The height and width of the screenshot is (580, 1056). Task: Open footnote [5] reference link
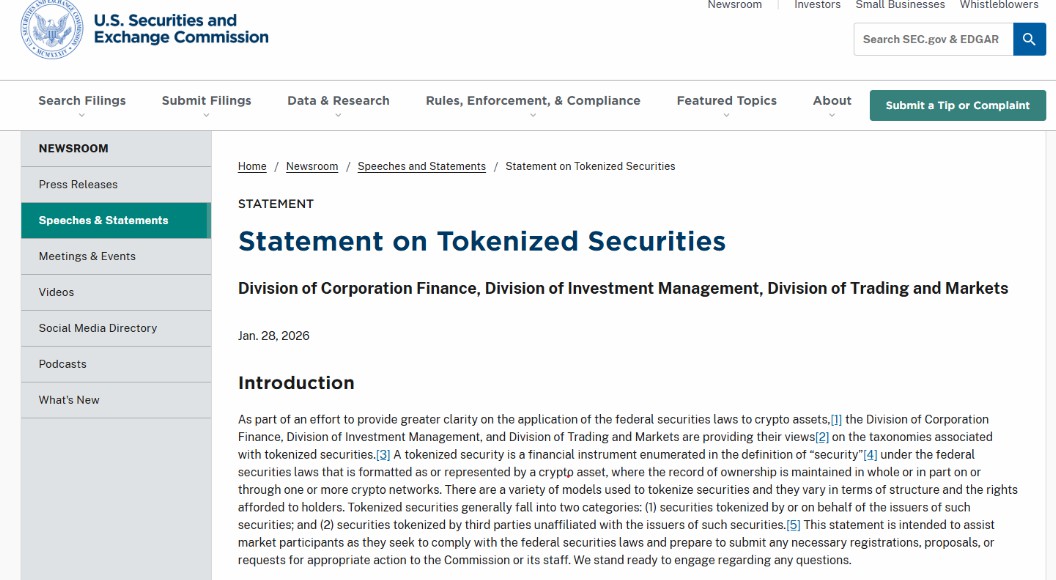(x=793, y=525)
